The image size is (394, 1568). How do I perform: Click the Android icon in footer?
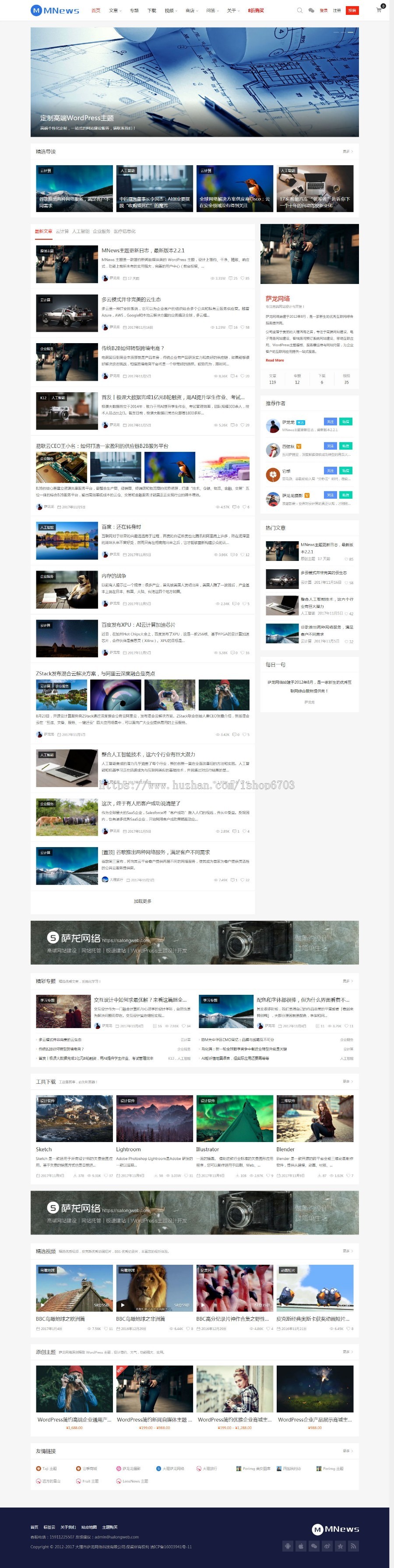[x=288, y=1546]
